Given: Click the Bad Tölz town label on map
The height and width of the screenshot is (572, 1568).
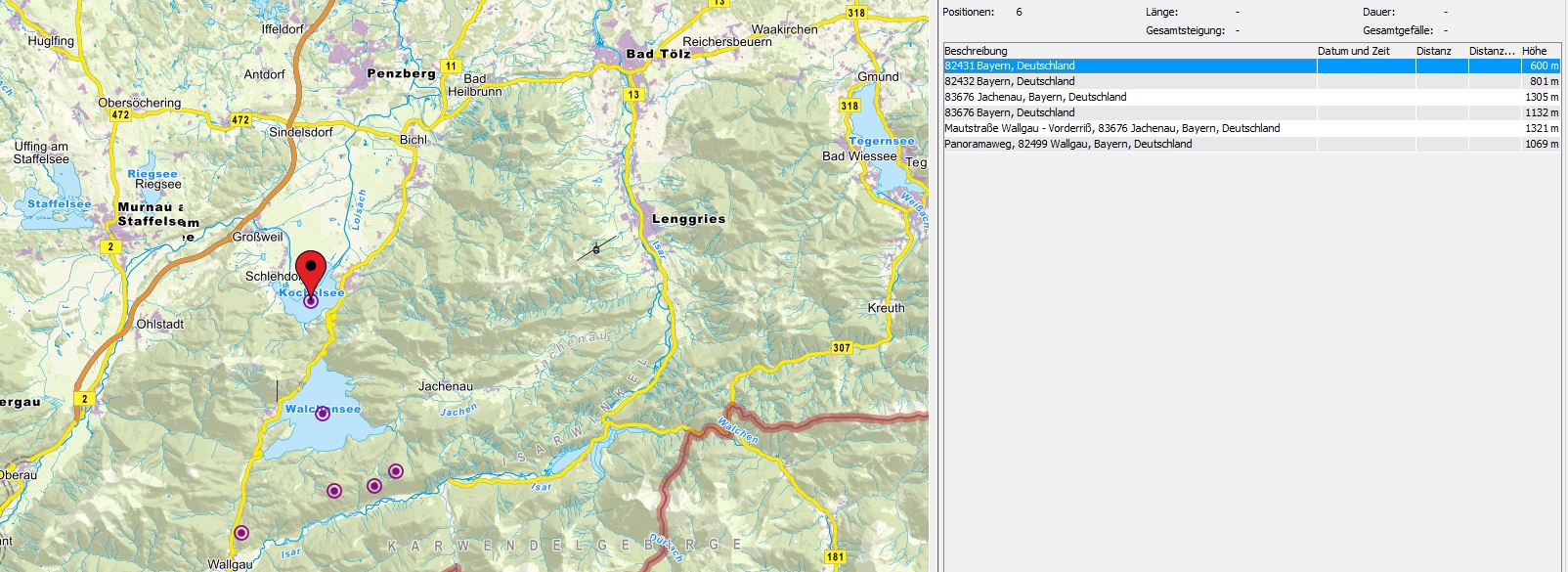Looking at the screenshot, I should pyautogui.click(x=659, y=54).
